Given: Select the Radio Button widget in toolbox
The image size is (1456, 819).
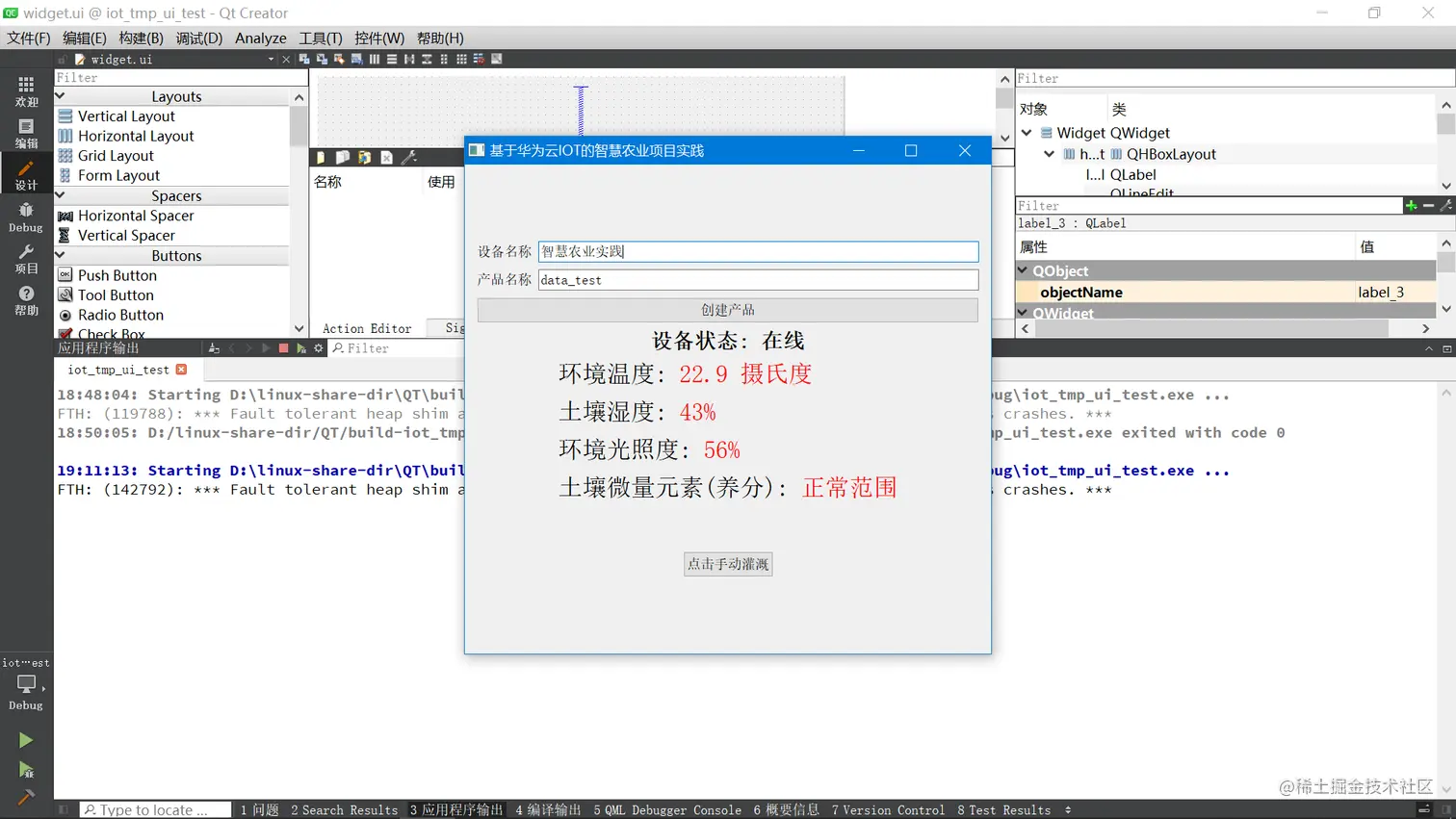Looking at the screenshot, I should [x=120, y=315].
